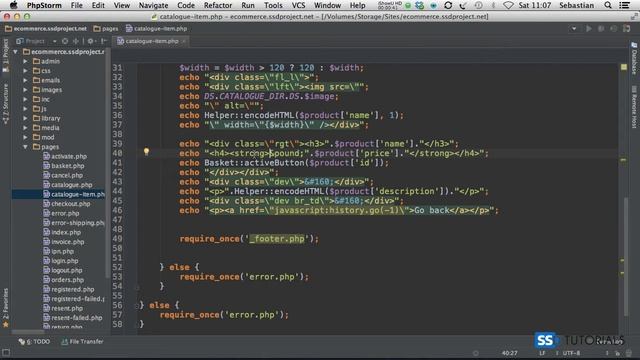640x360 pixels.
Task: Expand the css folder
Action: [25, 71]
